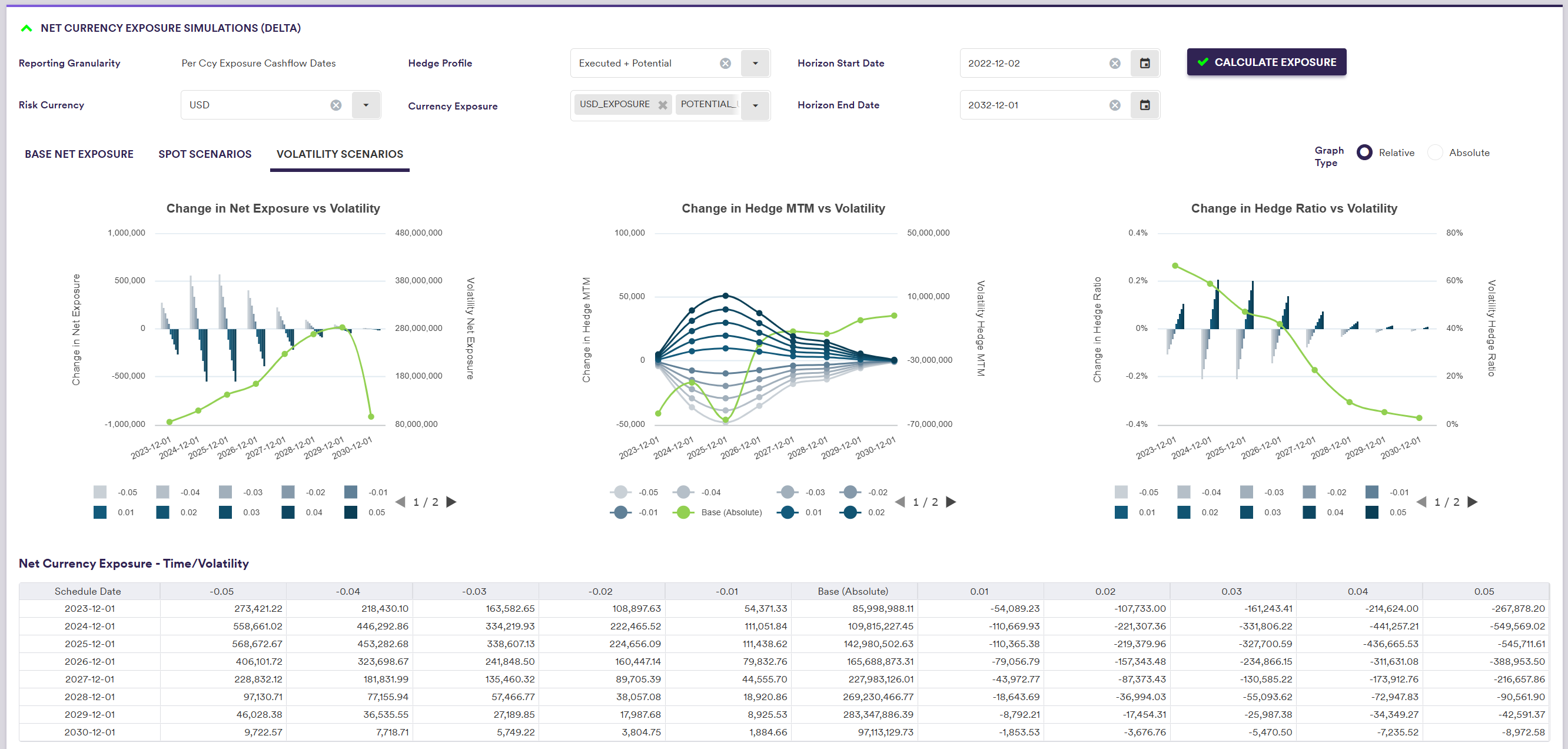The image size is (1568, 749).
Task: Switch to the Base Net Exposure tab
Action: [79, 154]
